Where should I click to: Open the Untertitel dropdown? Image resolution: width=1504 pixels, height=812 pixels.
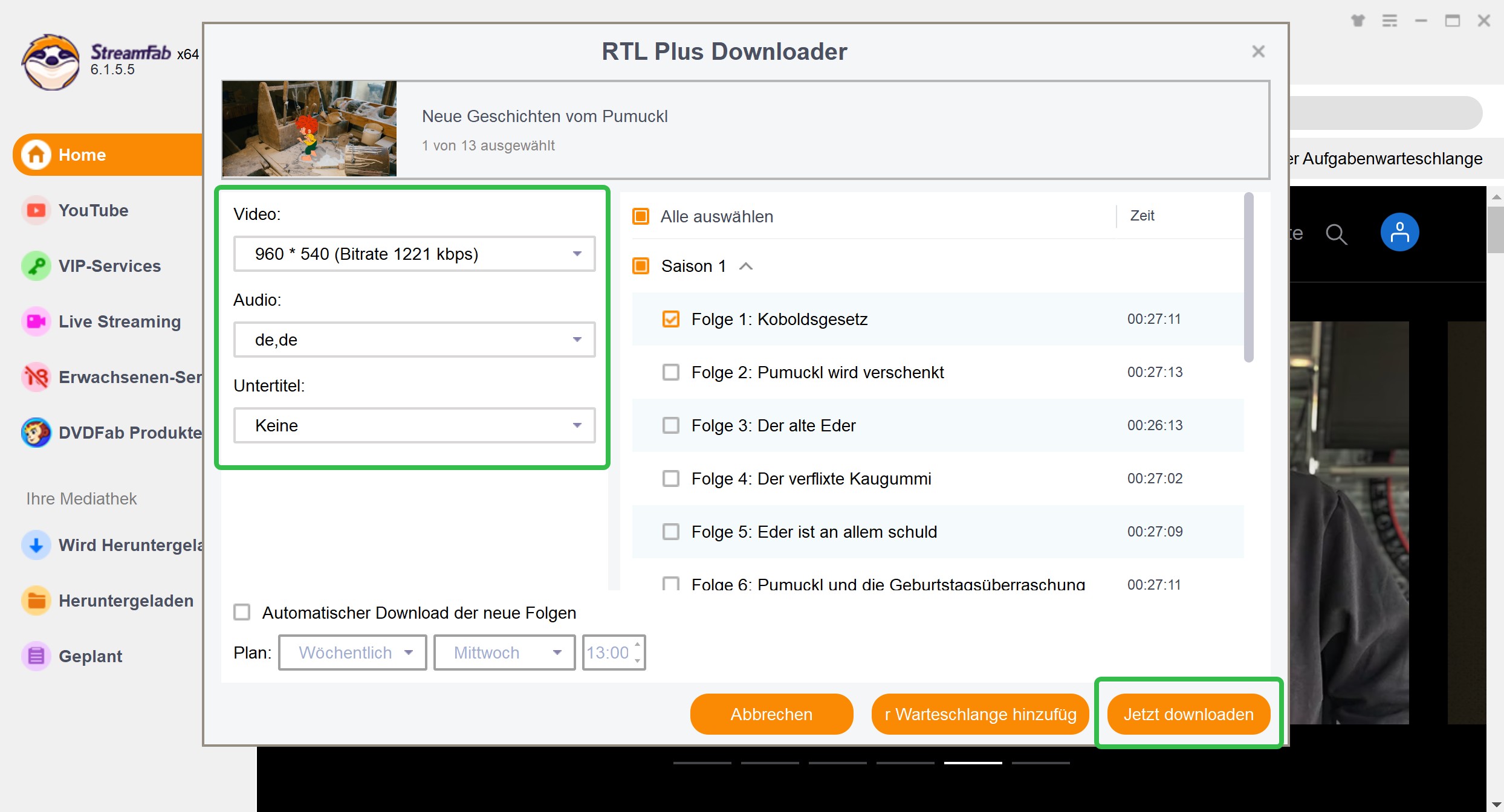415,425
